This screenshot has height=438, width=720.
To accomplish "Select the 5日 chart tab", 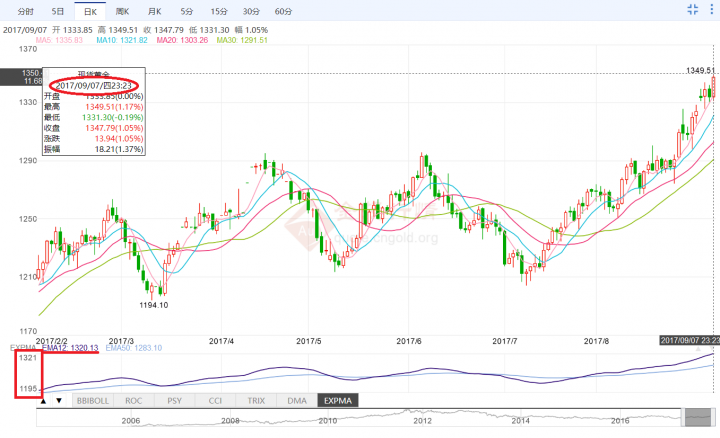I will point(62,10).
